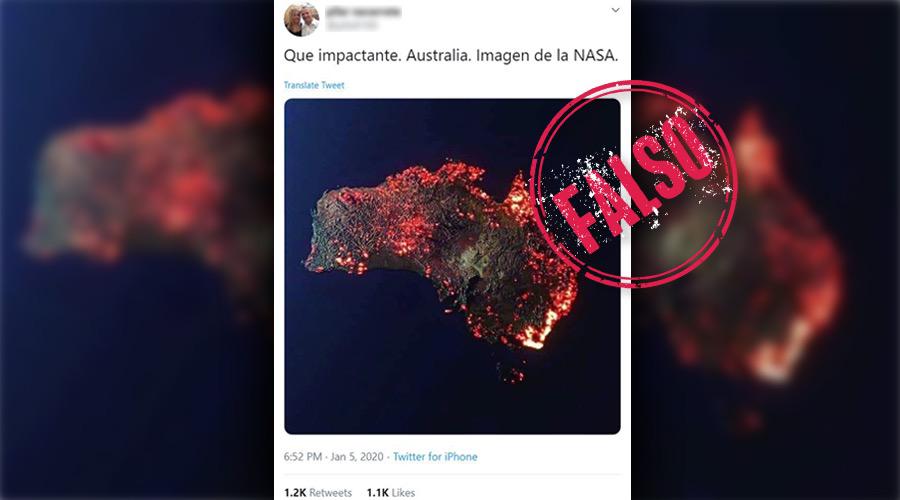The height and width of the screenshot is (500, 900).
Task: Click the red FALSO stamp overlay
Action: (634, 183)
